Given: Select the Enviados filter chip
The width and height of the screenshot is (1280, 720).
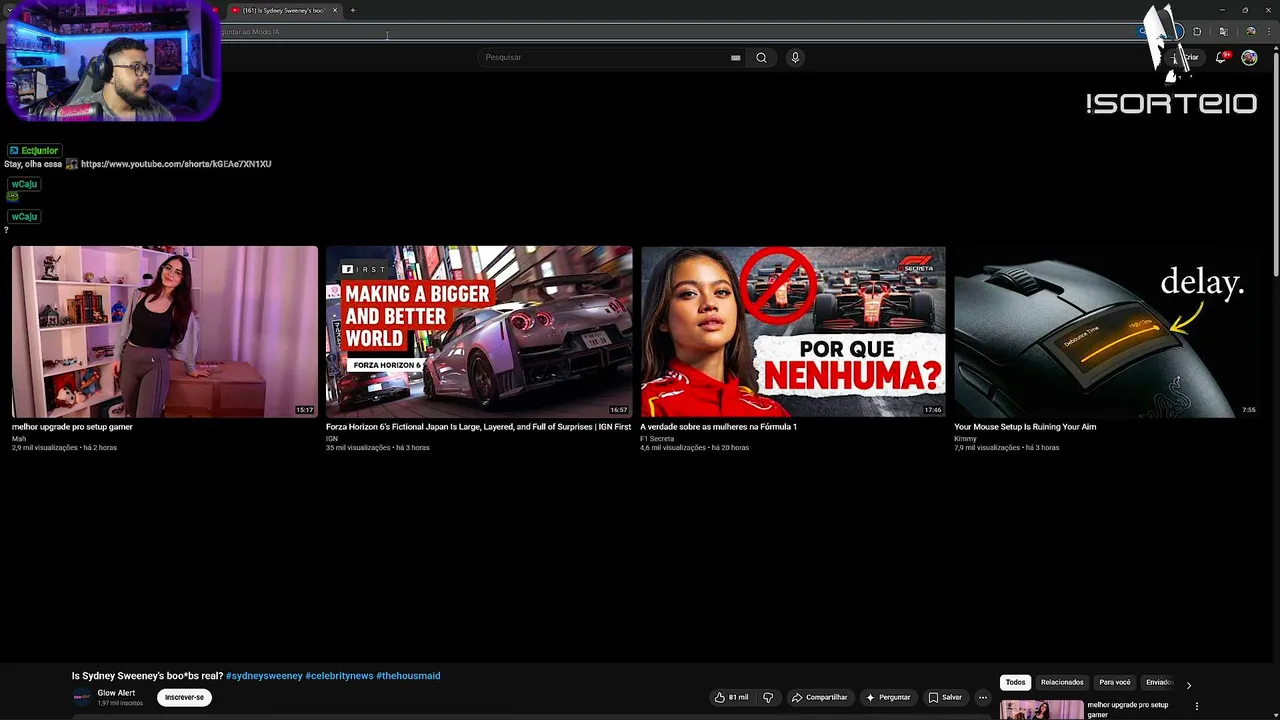Looking at the screenshot, I should tap(1160, 682).
